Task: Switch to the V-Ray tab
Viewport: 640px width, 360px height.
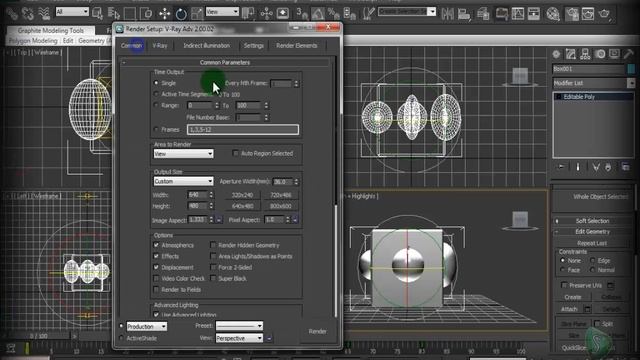Action: 160,46
